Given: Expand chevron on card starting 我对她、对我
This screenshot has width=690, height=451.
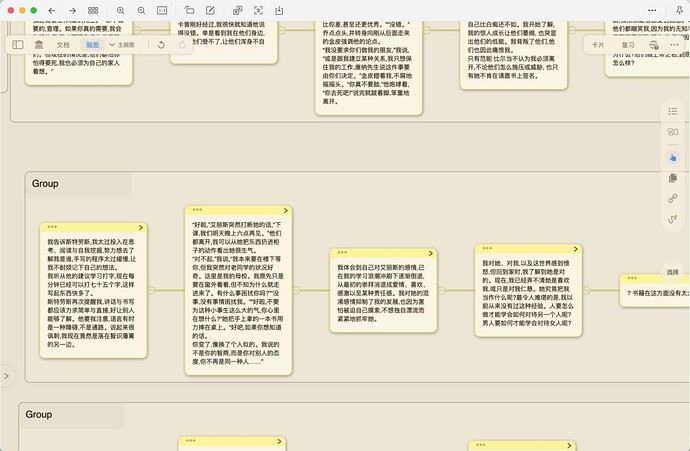Looking at the screenshot, I should pos(576,249).
